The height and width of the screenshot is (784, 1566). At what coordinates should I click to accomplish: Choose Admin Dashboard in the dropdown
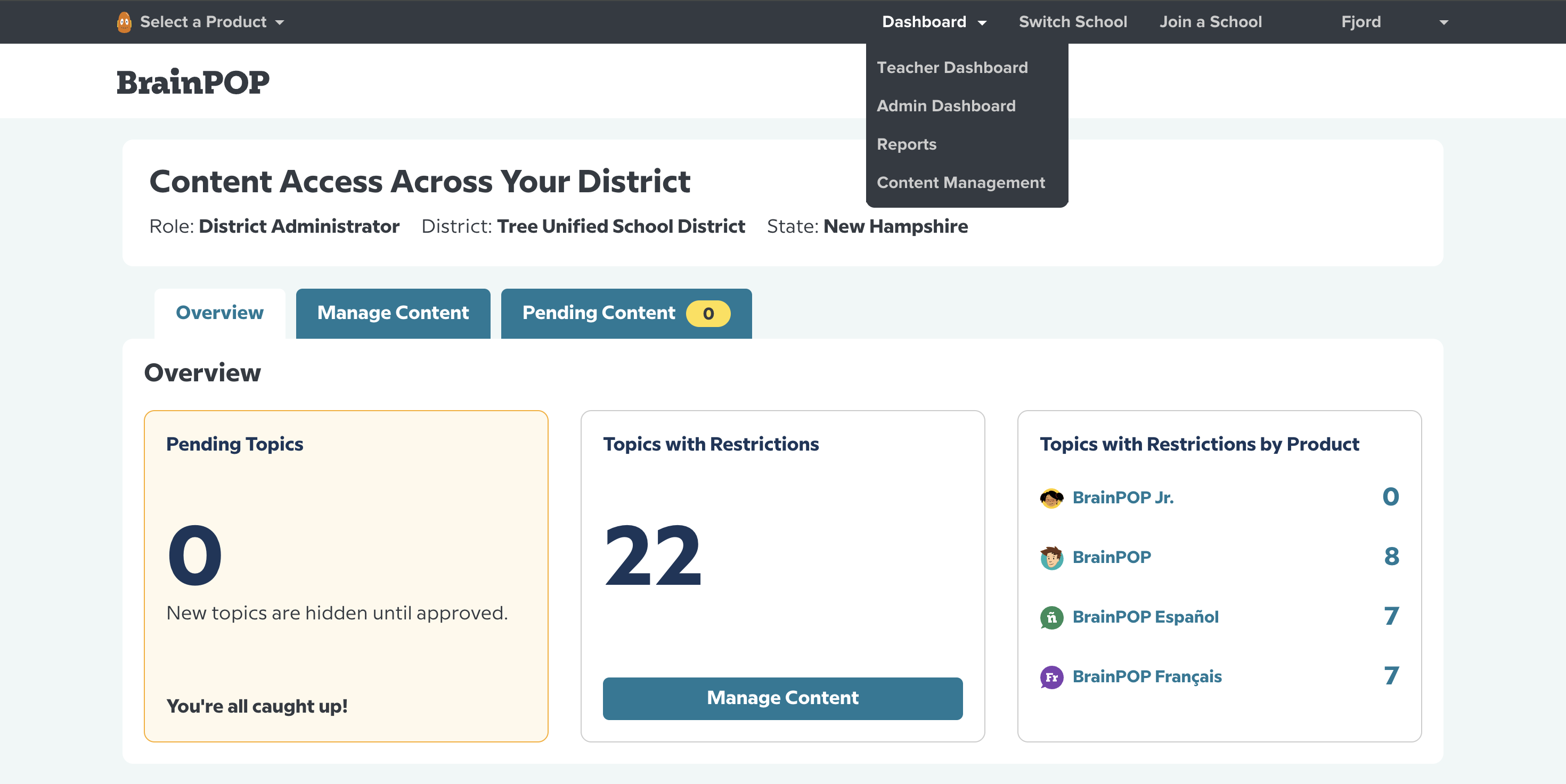[946, 106]
